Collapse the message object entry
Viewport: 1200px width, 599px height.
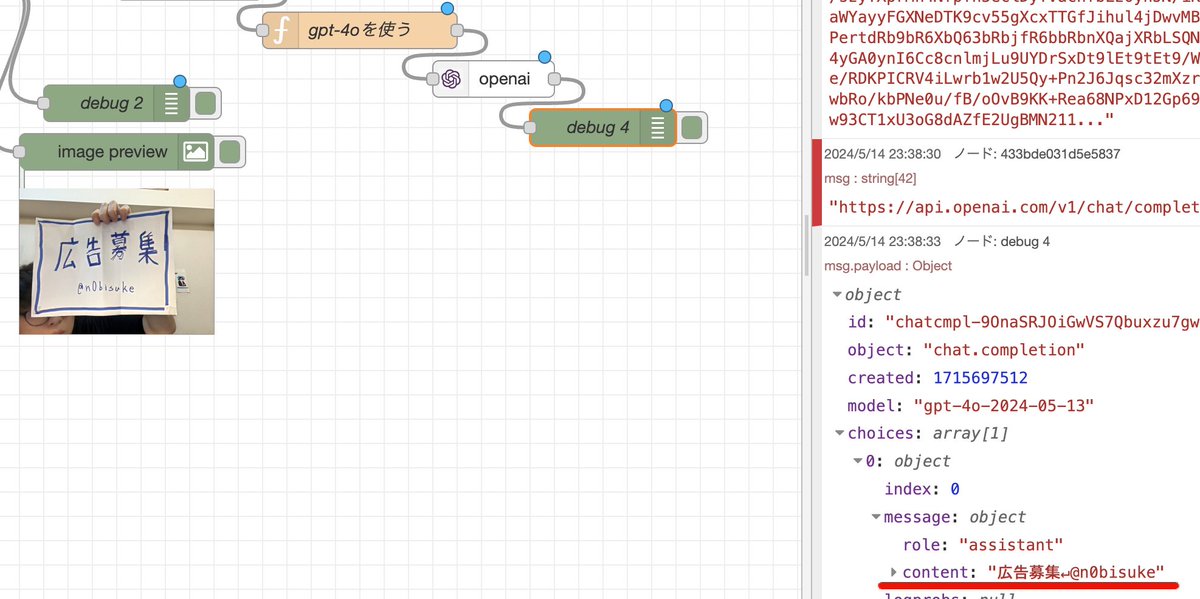pos(875,517)
